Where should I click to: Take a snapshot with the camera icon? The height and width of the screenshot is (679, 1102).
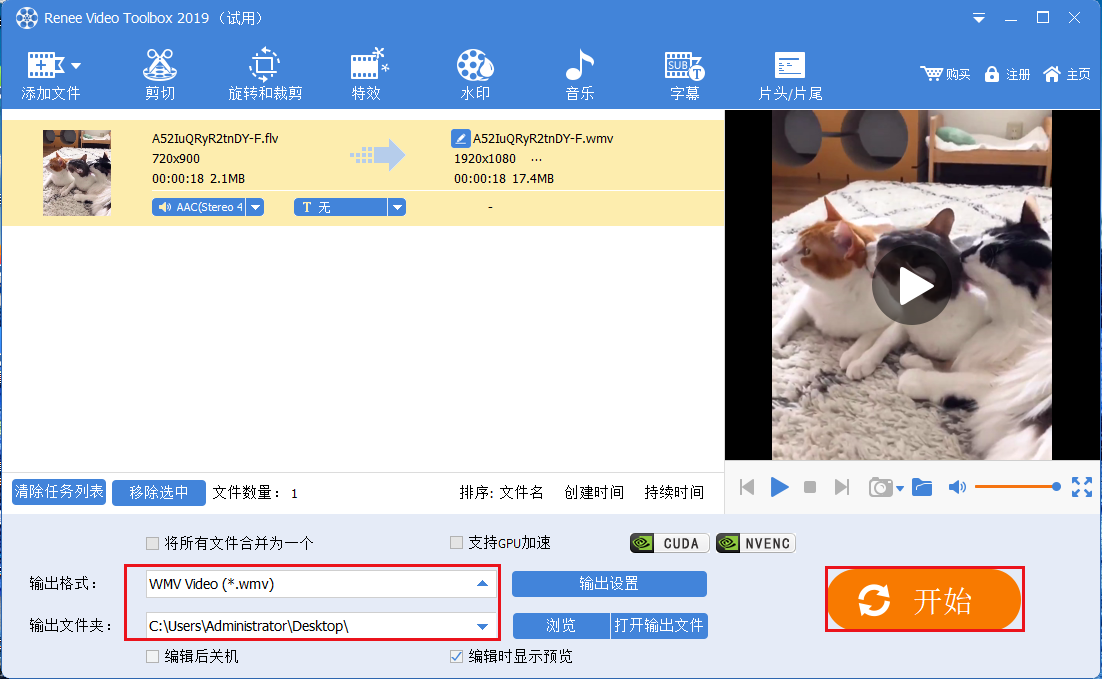coord(880,487)
